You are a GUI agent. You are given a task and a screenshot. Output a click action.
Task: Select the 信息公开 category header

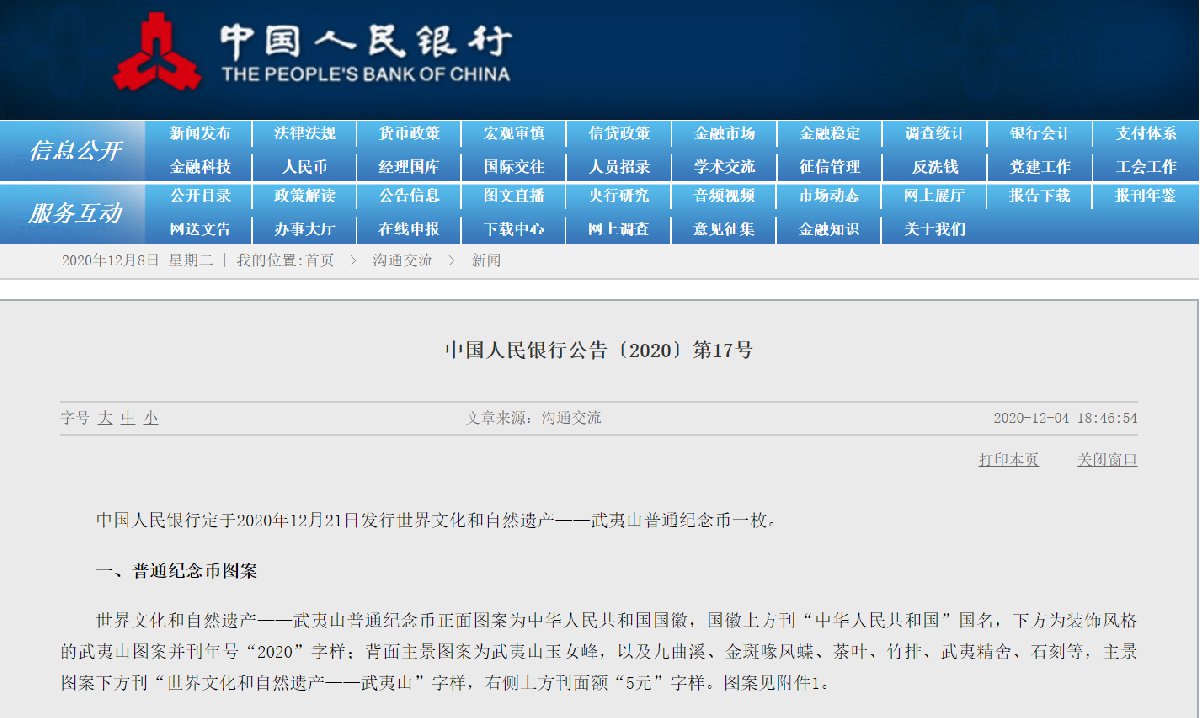coord(75,150)
